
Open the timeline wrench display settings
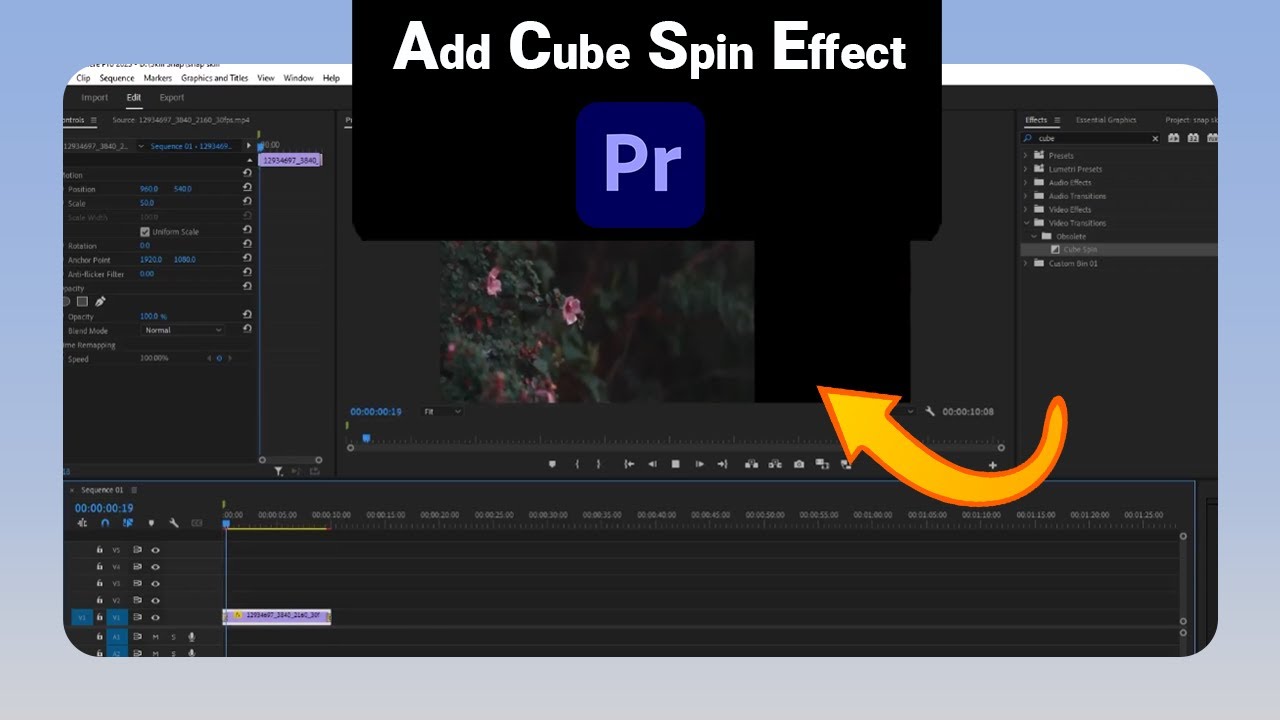click(x=174, y=523)
